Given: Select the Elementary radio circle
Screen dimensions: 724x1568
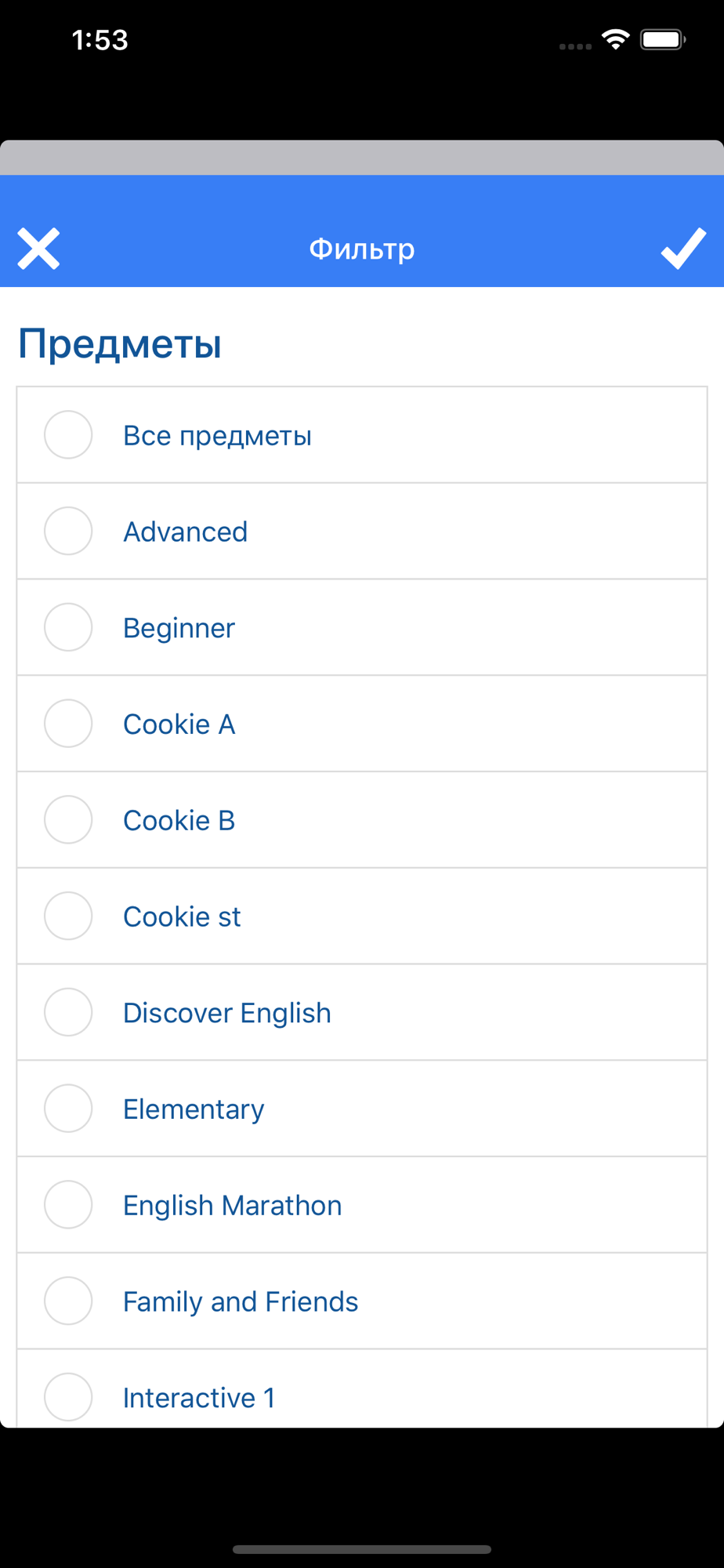Looking at the screenshot, I should pos(68,1109).
